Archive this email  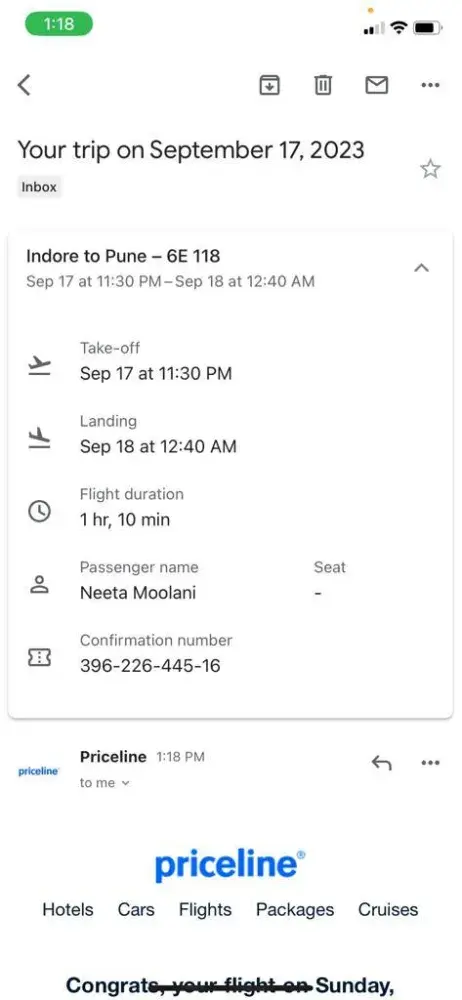click(x=270, y=85)
